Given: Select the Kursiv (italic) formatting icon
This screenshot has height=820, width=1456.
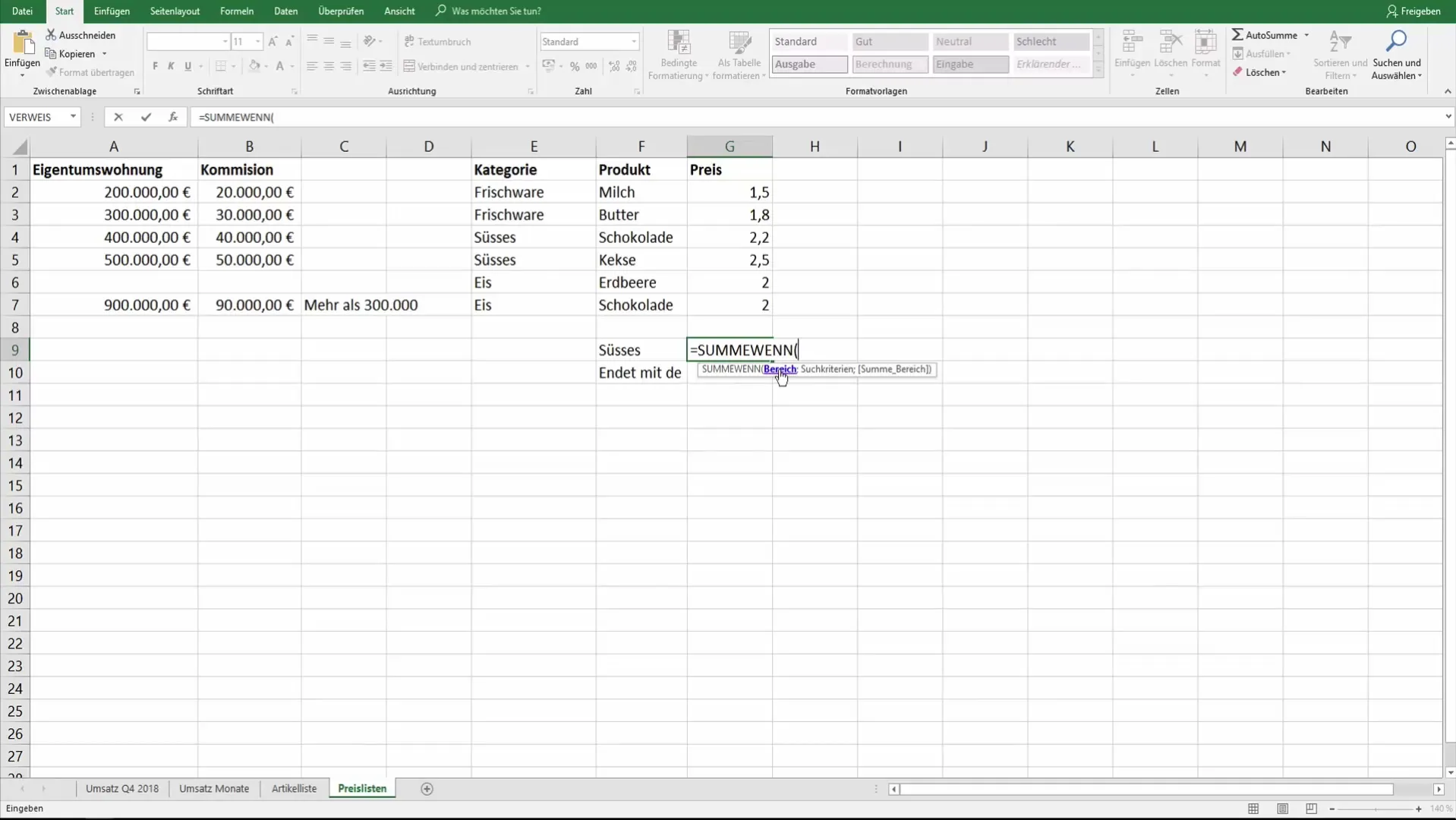Looking at the screenshot, I should pos(171,67).
